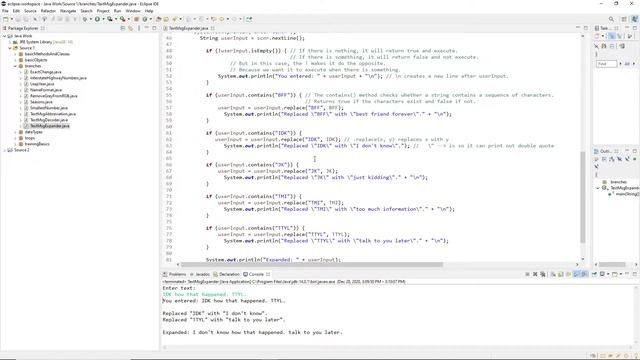Click the New file toolbar icon
640x360 pixels.
click(x=5, y=19)
